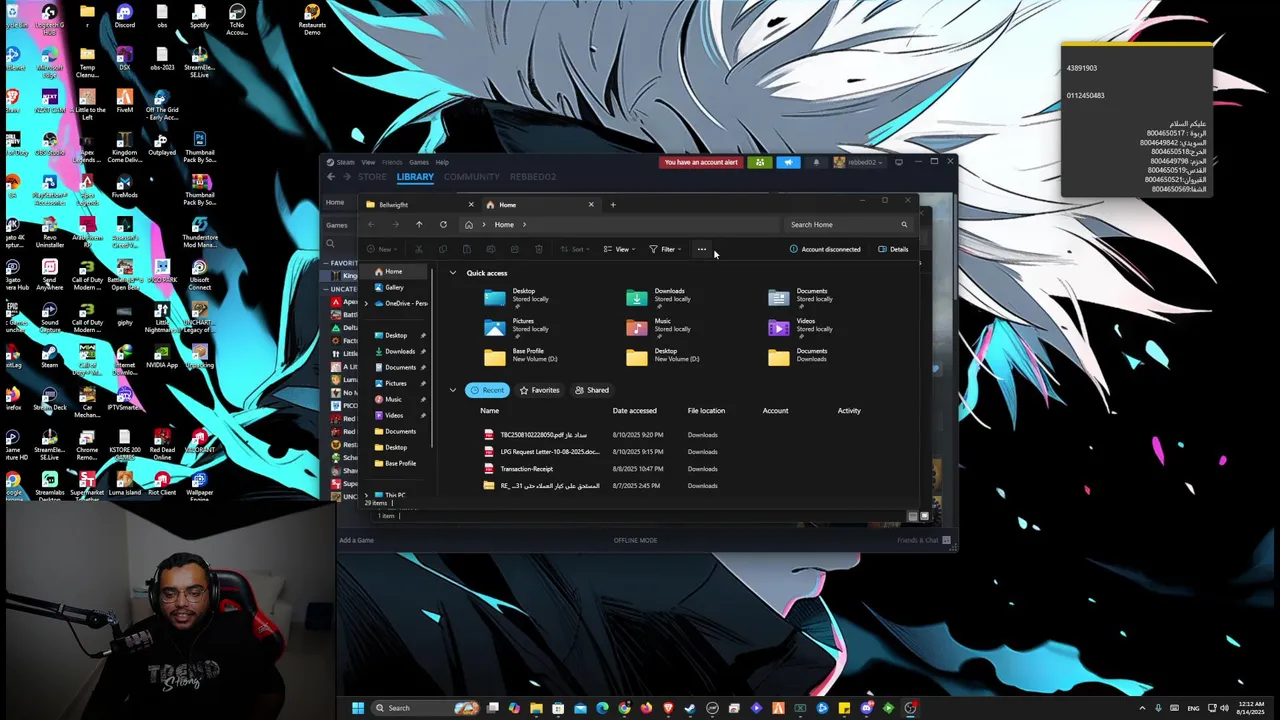Select the Transaction-Receipt file row
This screenshot has width=1280, height=720.
(x=672, y=469)
